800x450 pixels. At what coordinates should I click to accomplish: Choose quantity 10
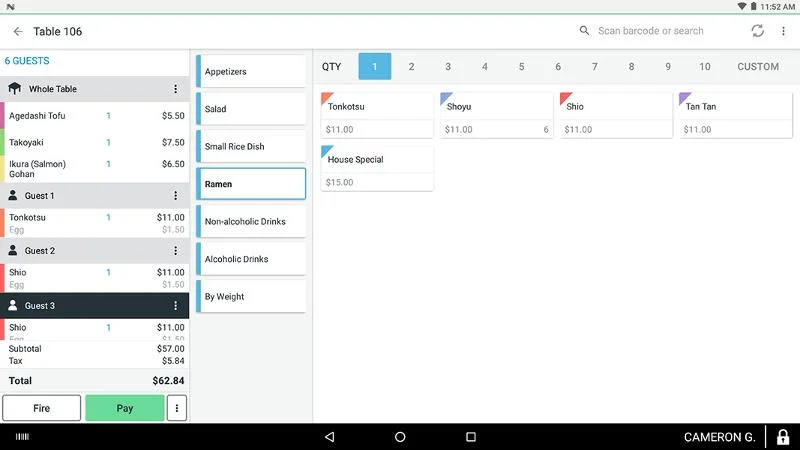point(705,67)
